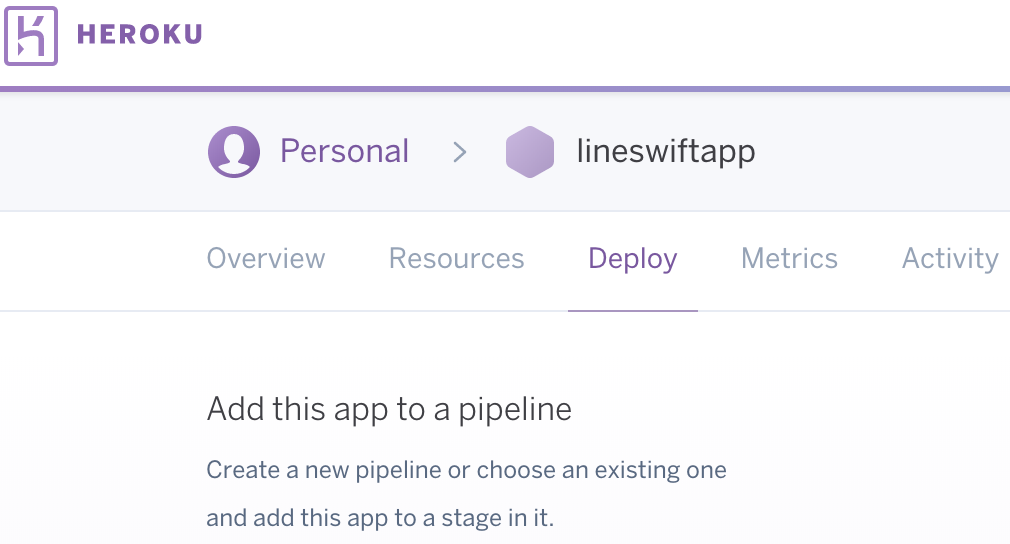Viewport: 1010px width, 544px height.
Task: Open the Resources tab
Action: click(x=456, y=259)
